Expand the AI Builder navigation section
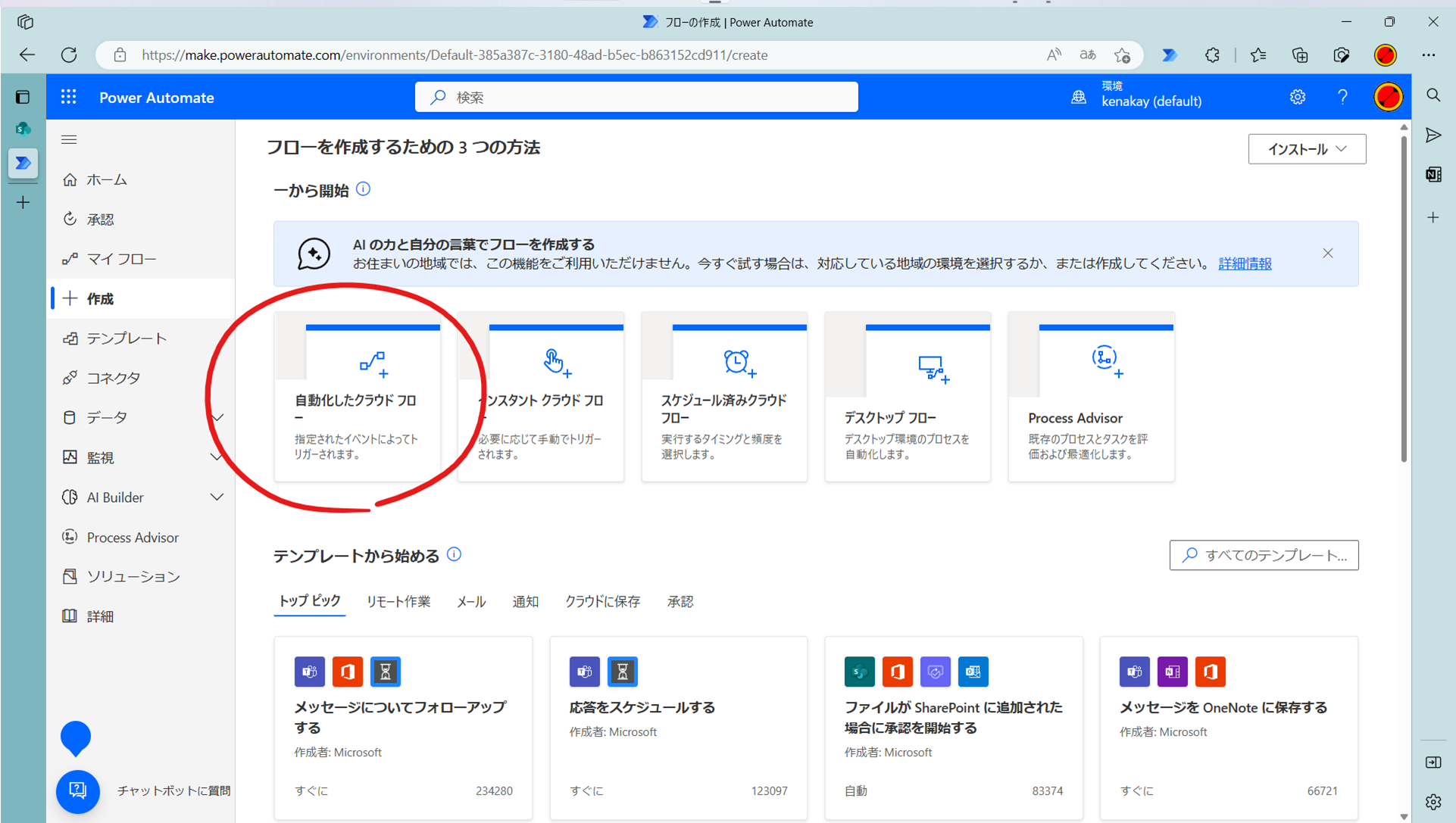 point(217,497)
